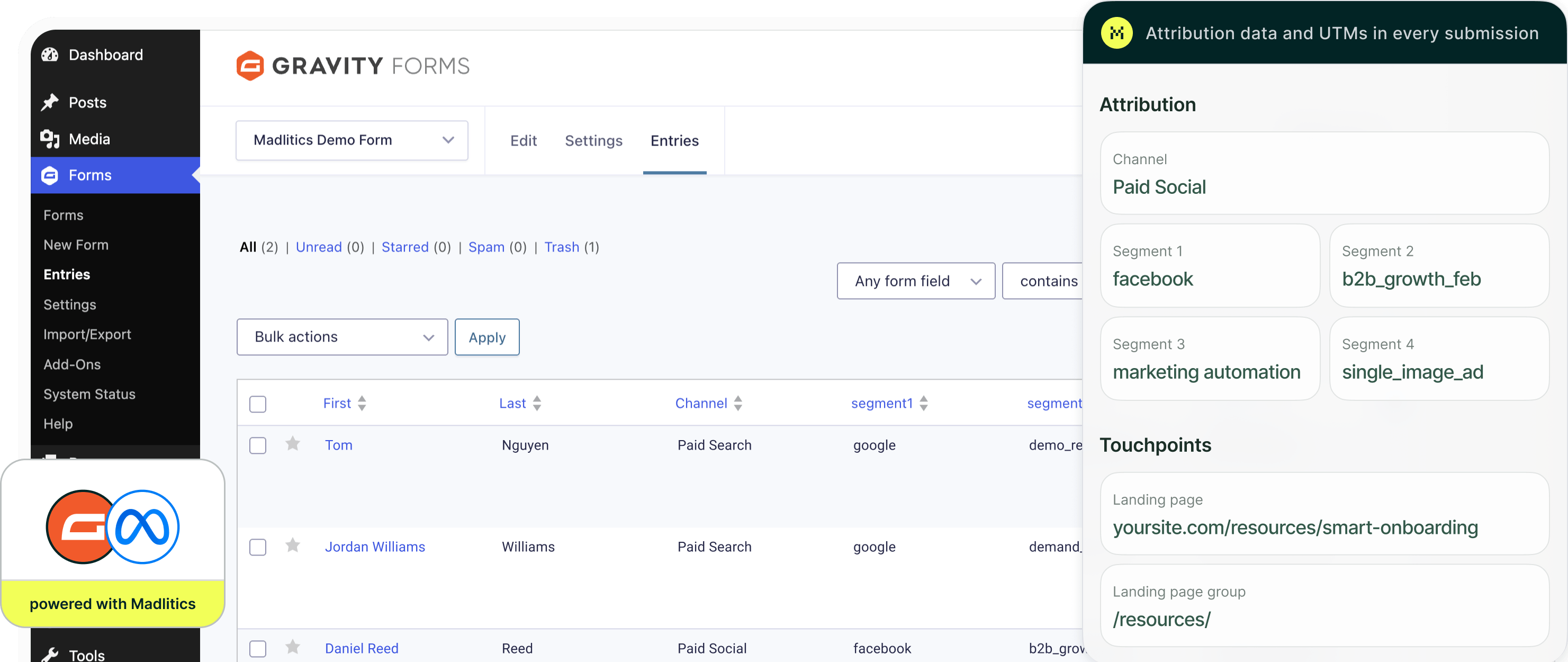The image size is (1568, 662).
Task: Open the Tom entry link
Action: [338, 445]
